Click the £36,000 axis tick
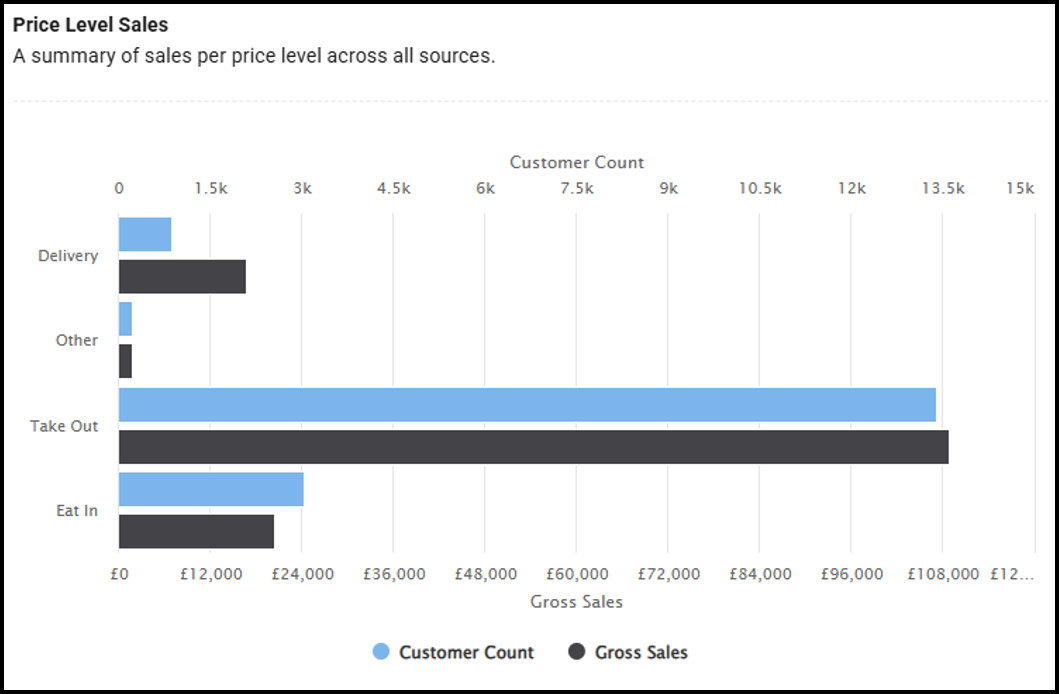The height and width of the screenshot is (694, 1059). pos(394,575)
